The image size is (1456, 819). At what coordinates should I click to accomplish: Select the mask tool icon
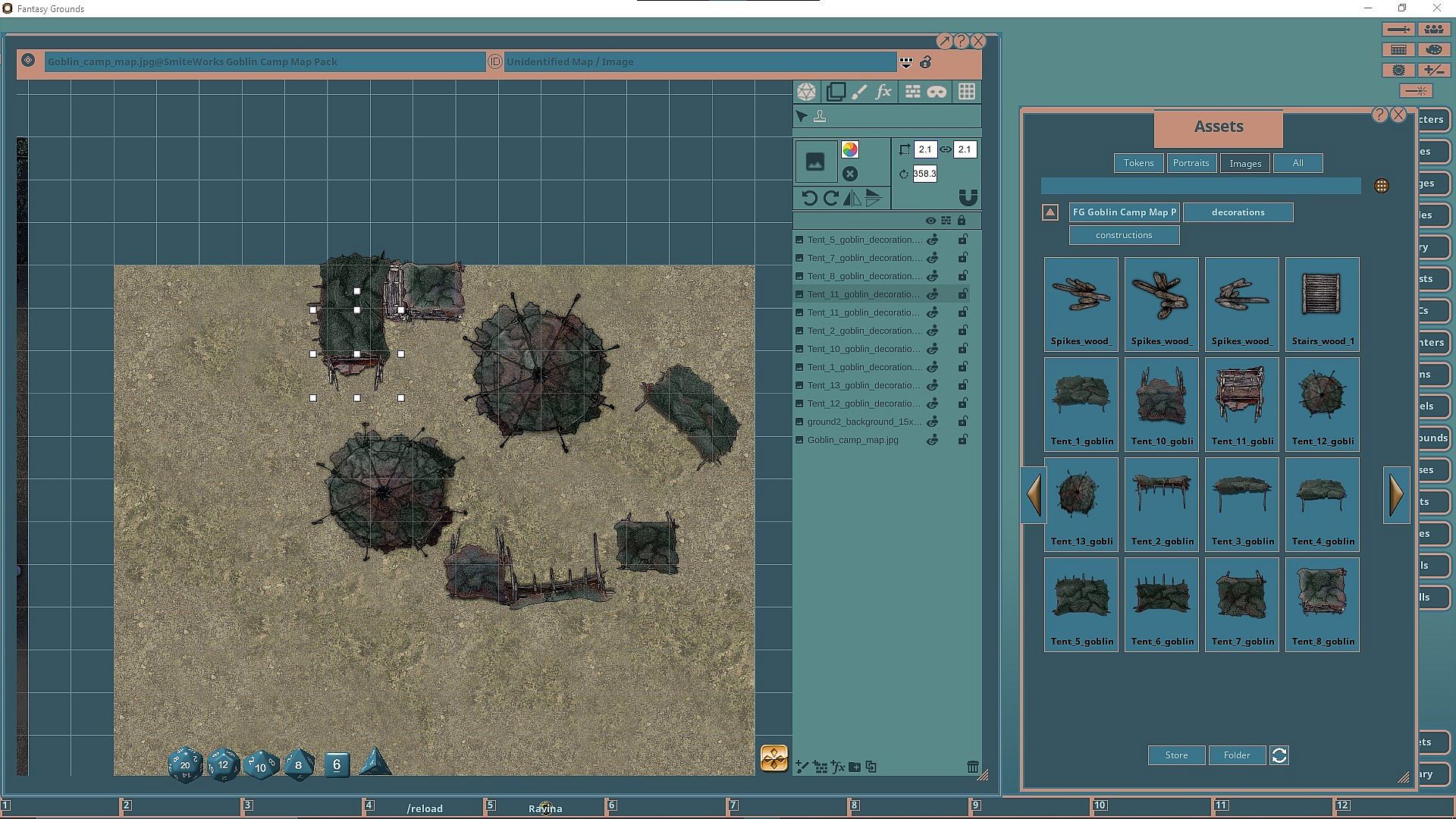937,93
